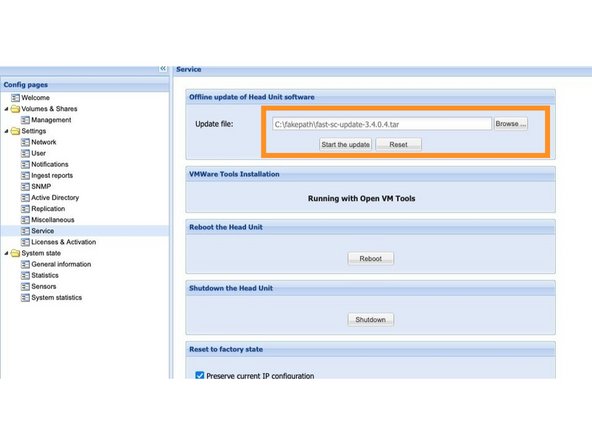Viewport: 592px width, 444px height.
Task: Open Ingest reports settings
Action: [52, 176]
